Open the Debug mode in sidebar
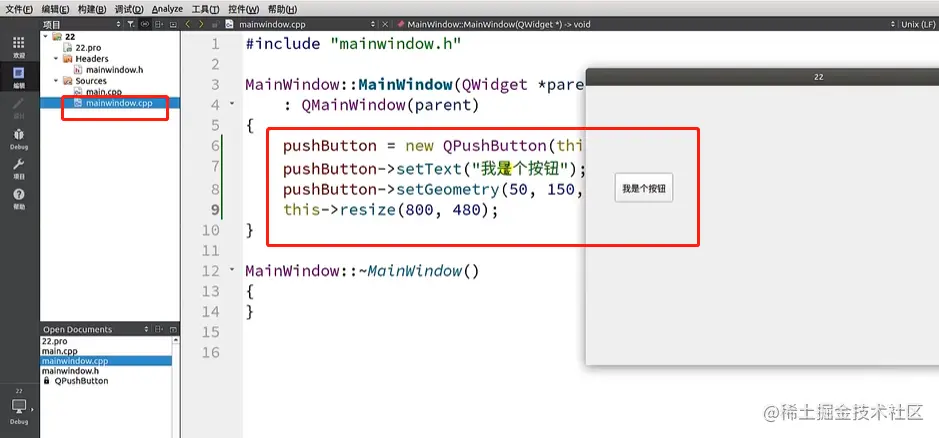The width and height of the screenshot is (939, 438). [19, 138]
